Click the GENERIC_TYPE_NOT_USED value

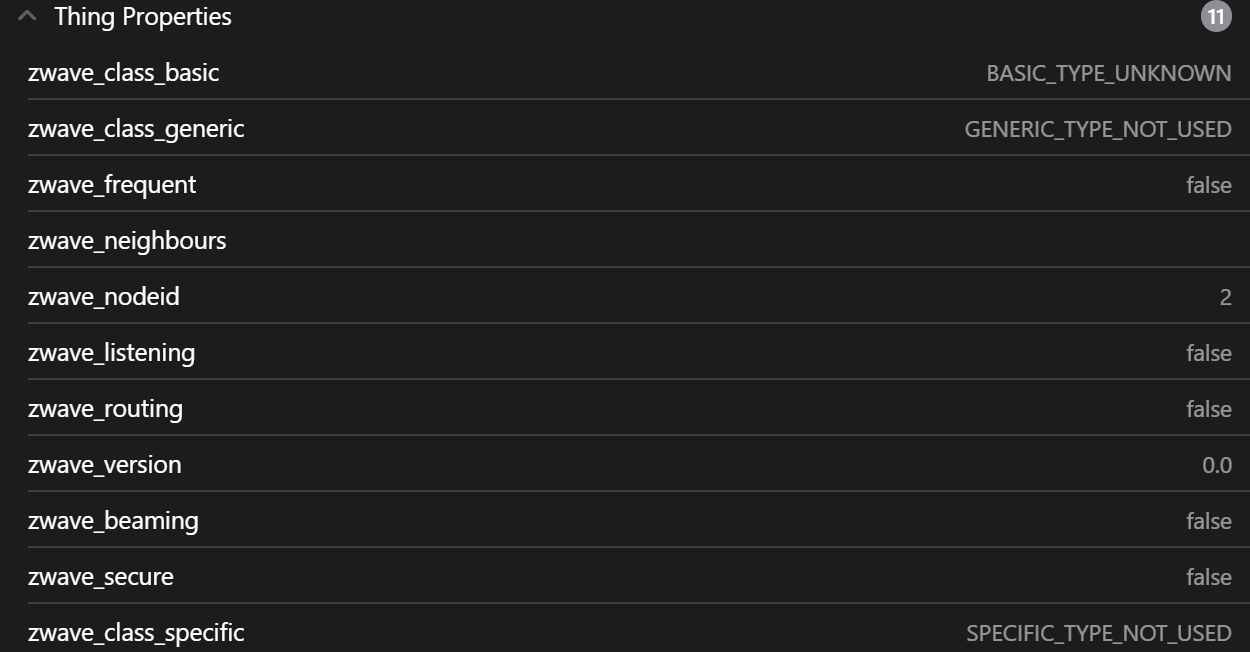1097,129
